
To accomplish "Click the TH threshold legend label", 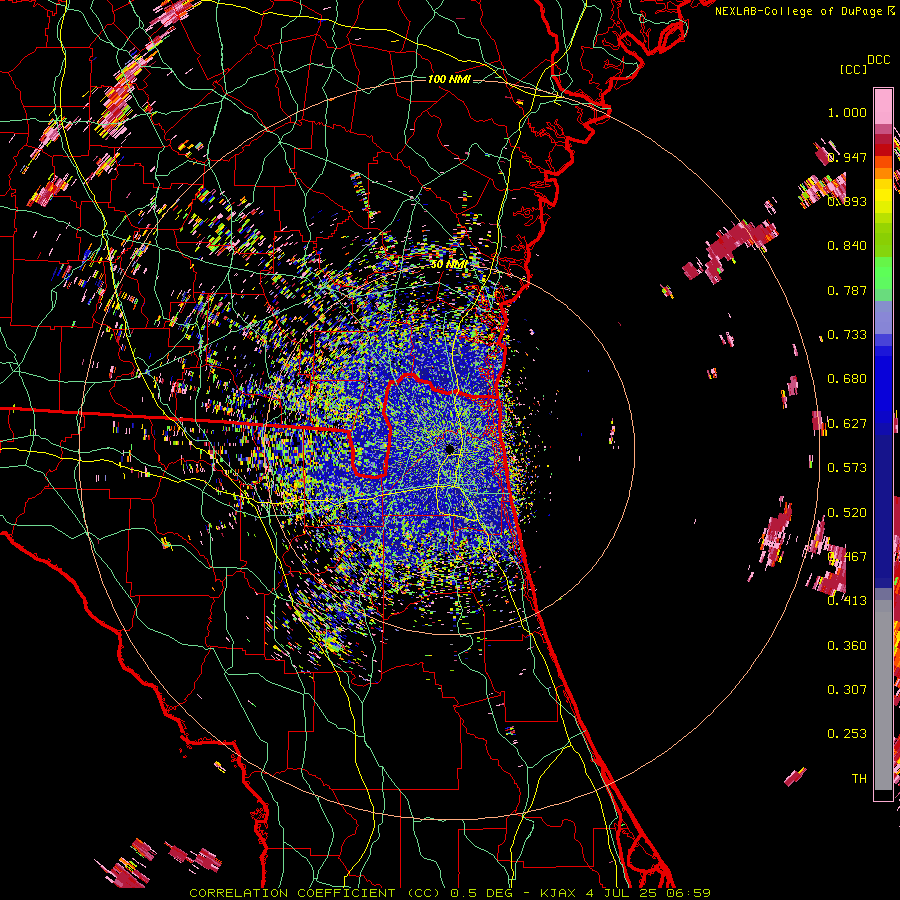I will (x=859, y=779).
